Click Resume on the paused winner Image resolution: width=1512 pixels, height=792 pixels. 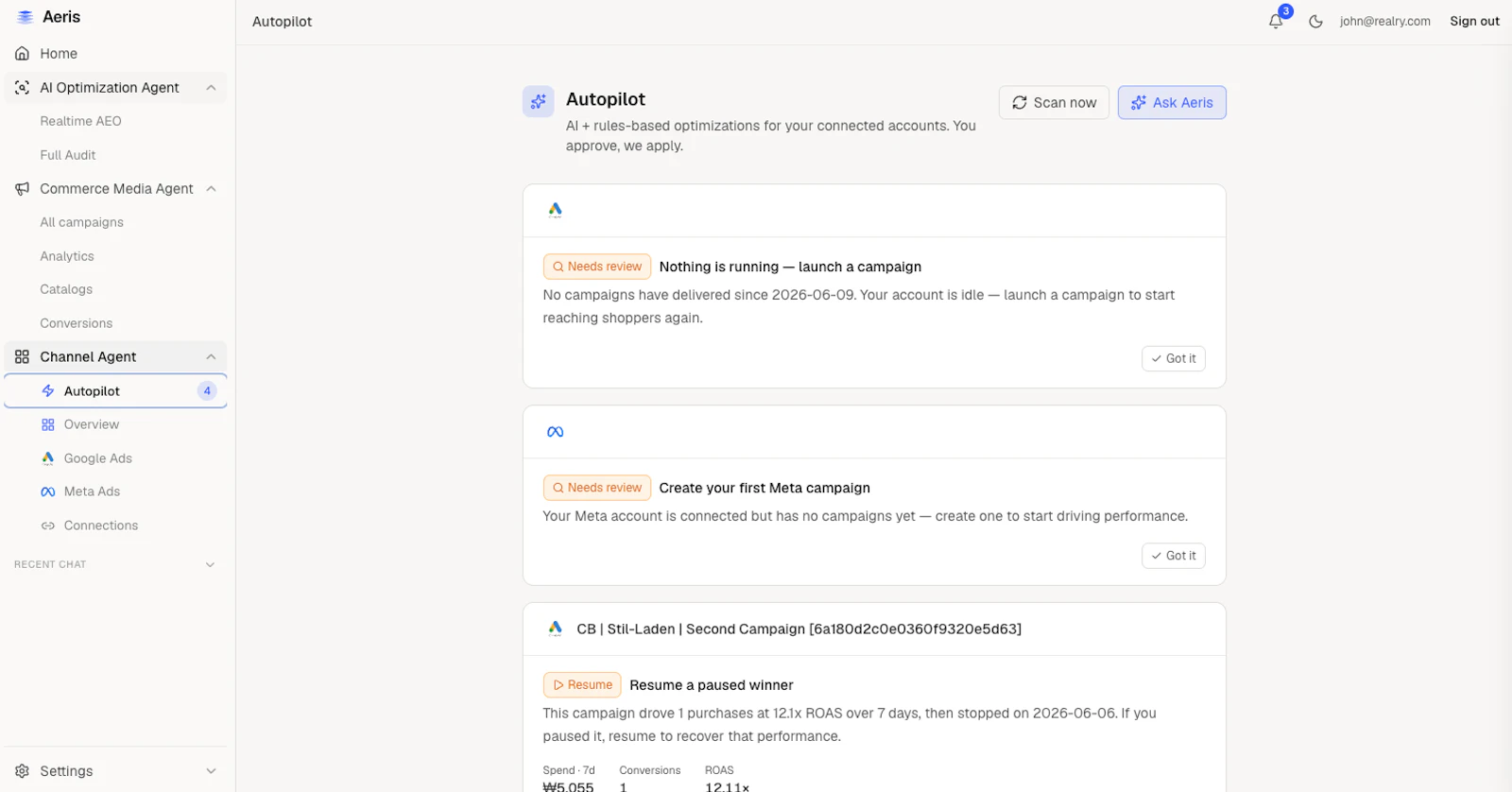point(582,684)
